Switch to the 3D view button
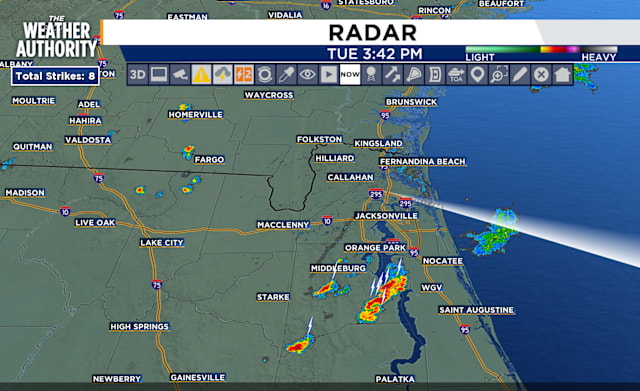The image size is (640, 391). (138, 75)
